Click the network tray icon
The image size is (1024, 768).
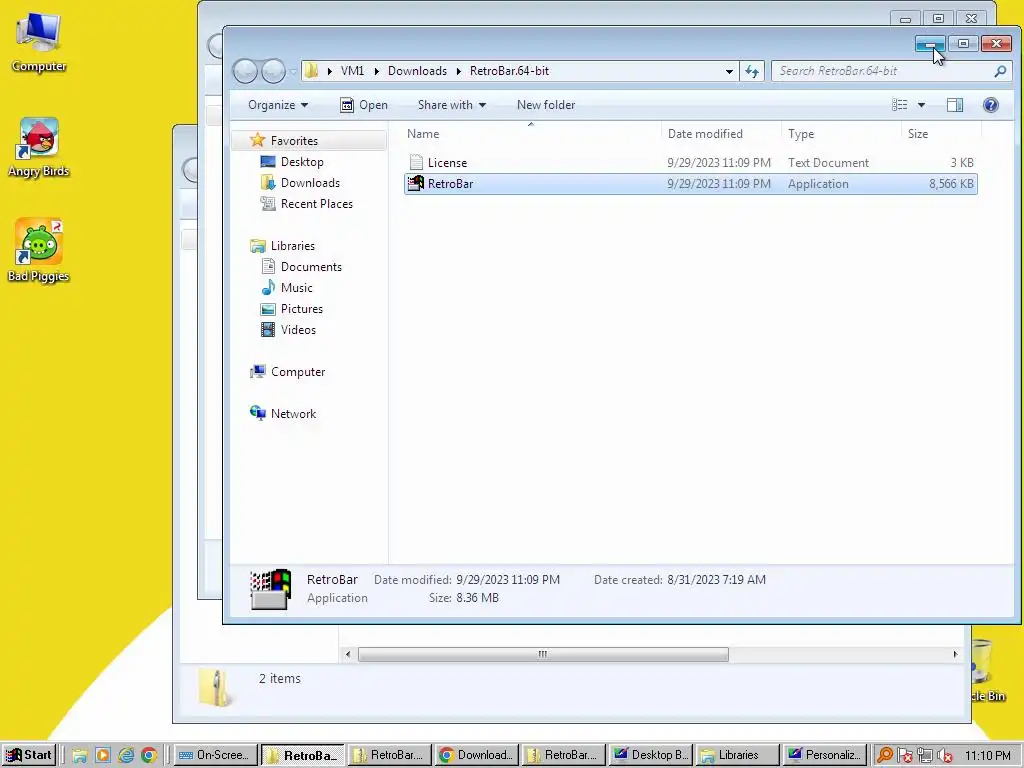point(924,756)
